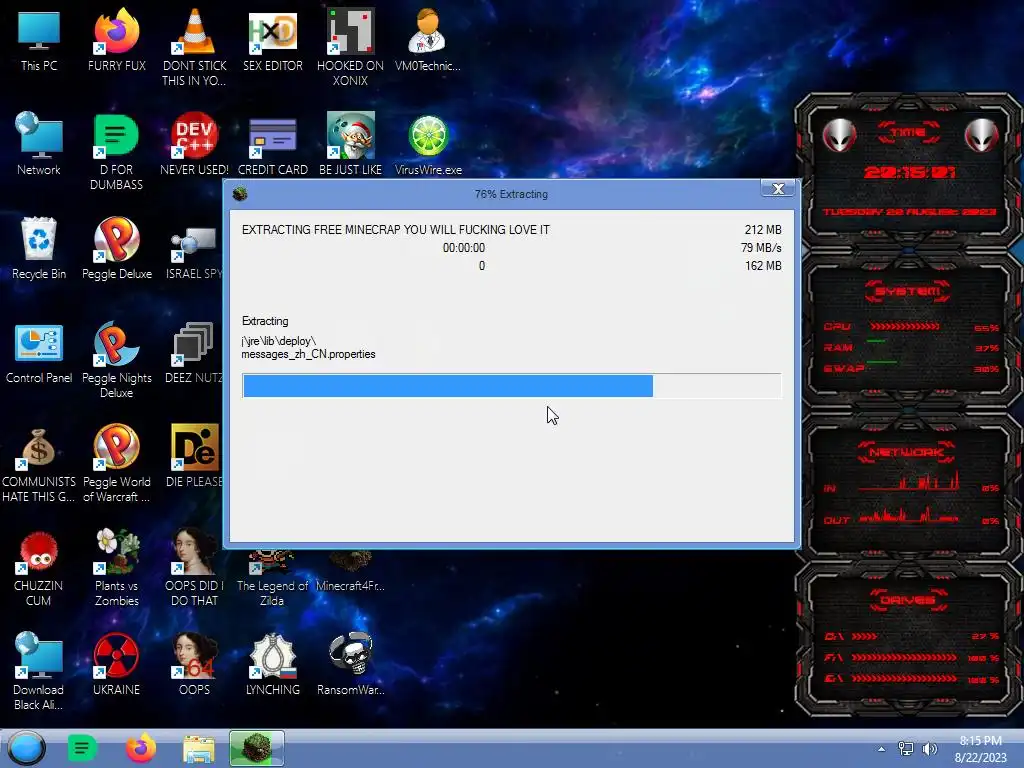Select the VM0Technic desktop icon
Screen dimensions: 1024x768
point(428,39)
